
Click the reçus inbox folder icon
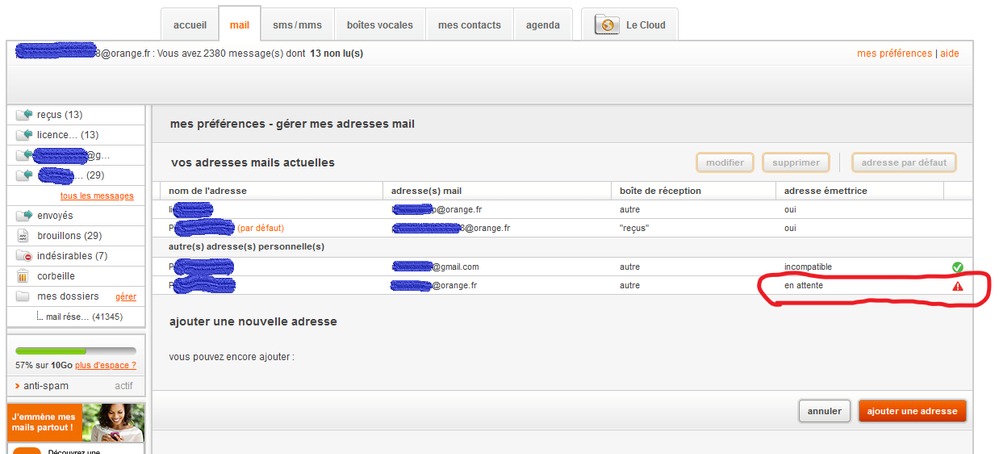click(24, 115)
